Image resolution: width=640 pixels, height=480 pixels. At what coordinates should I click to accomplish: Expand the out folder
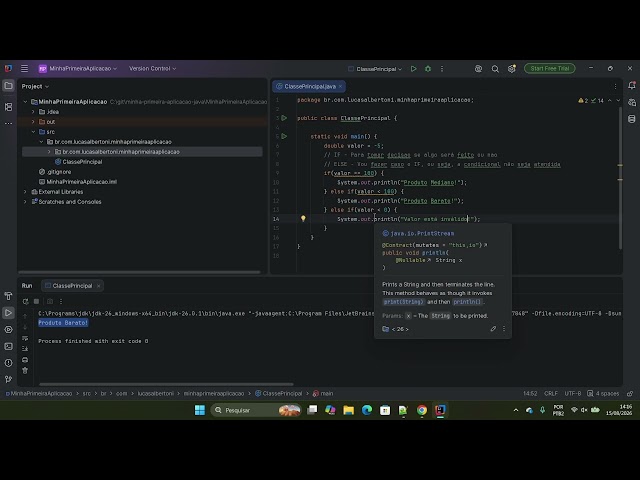33,122
